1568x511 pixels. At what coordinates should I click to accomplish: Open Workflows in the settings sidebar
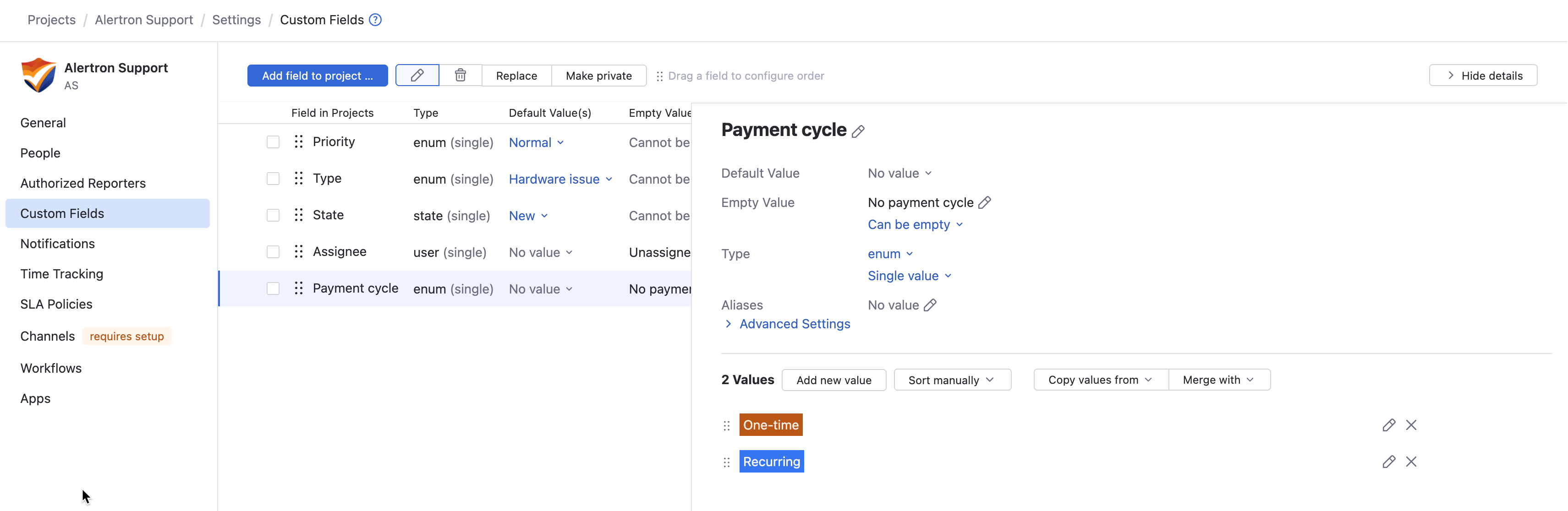click(51, 368)
